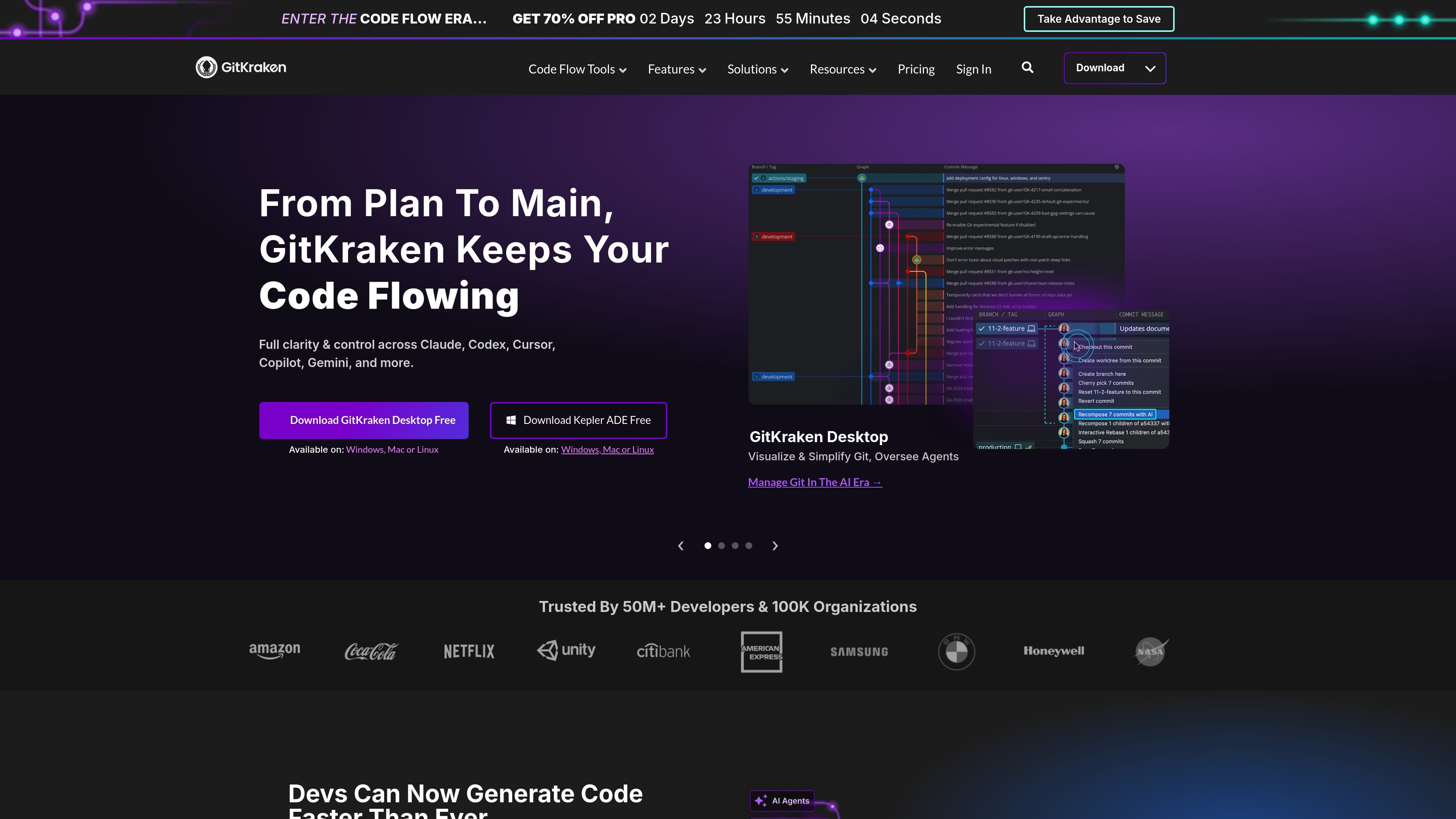Click the Full clarity & control subheading

coord(407,353)
